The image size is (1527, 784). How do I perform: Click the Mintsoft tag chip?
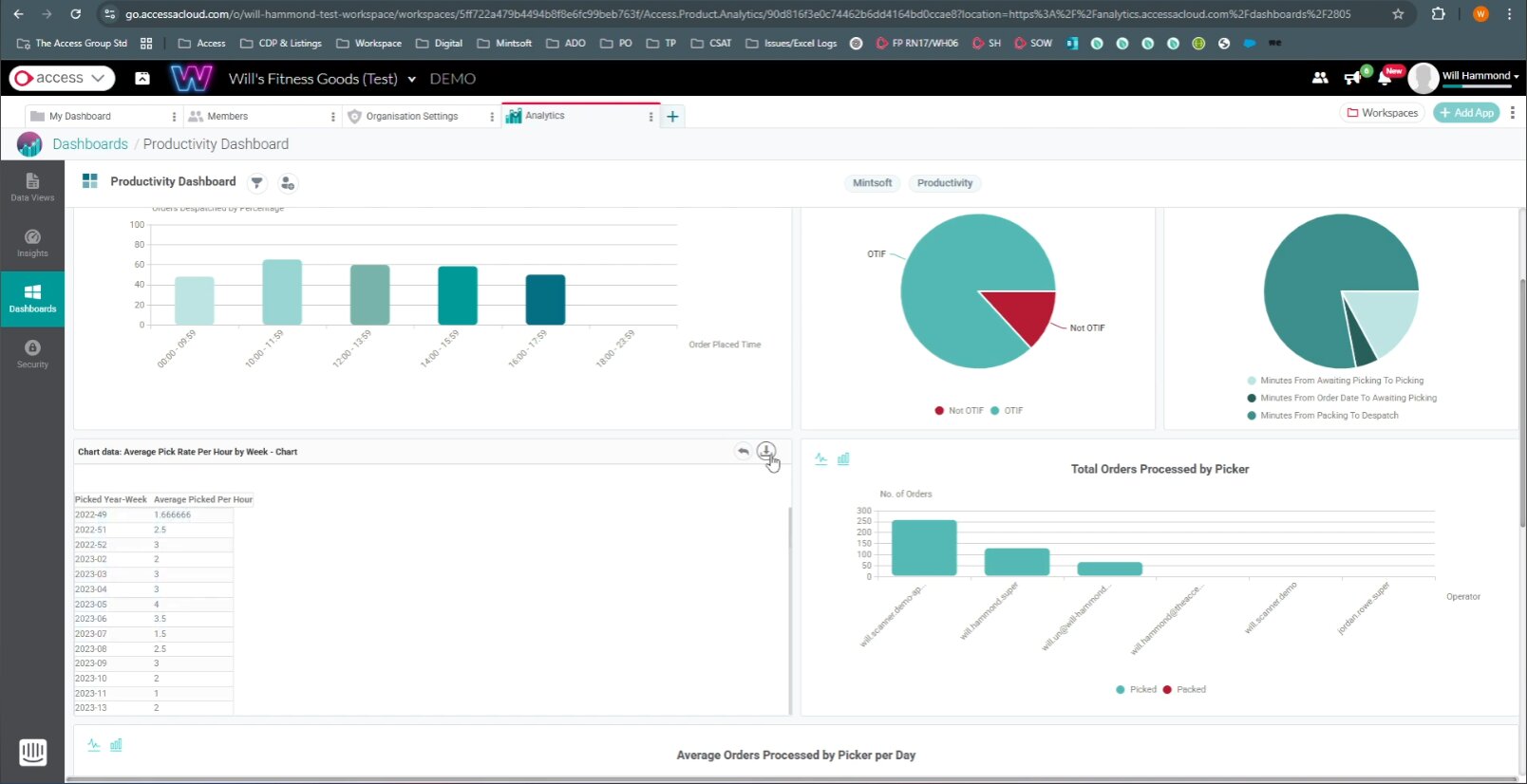pyautogui.click(x=872, y=183)
